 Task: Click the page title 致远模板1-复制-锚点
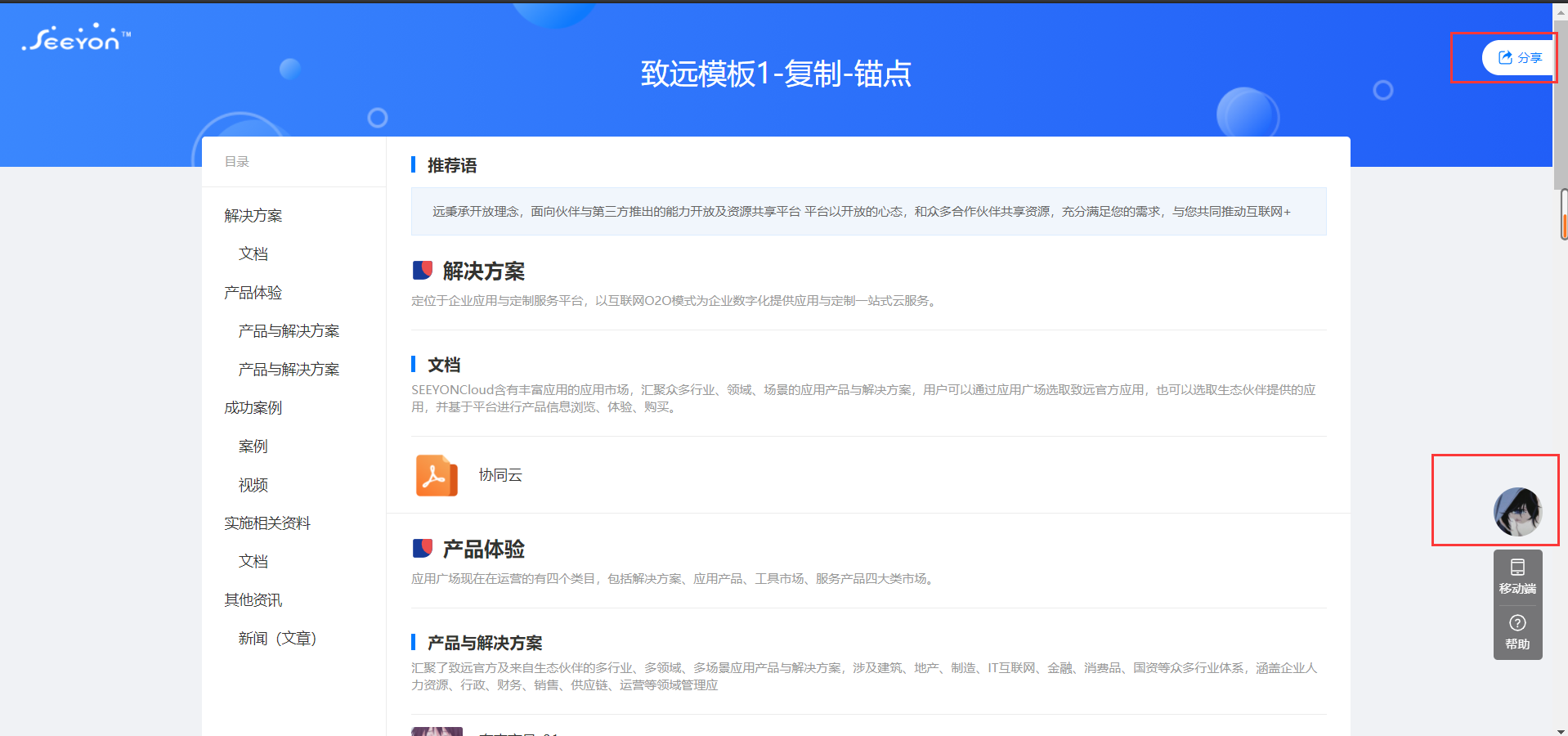pos(776,74)
